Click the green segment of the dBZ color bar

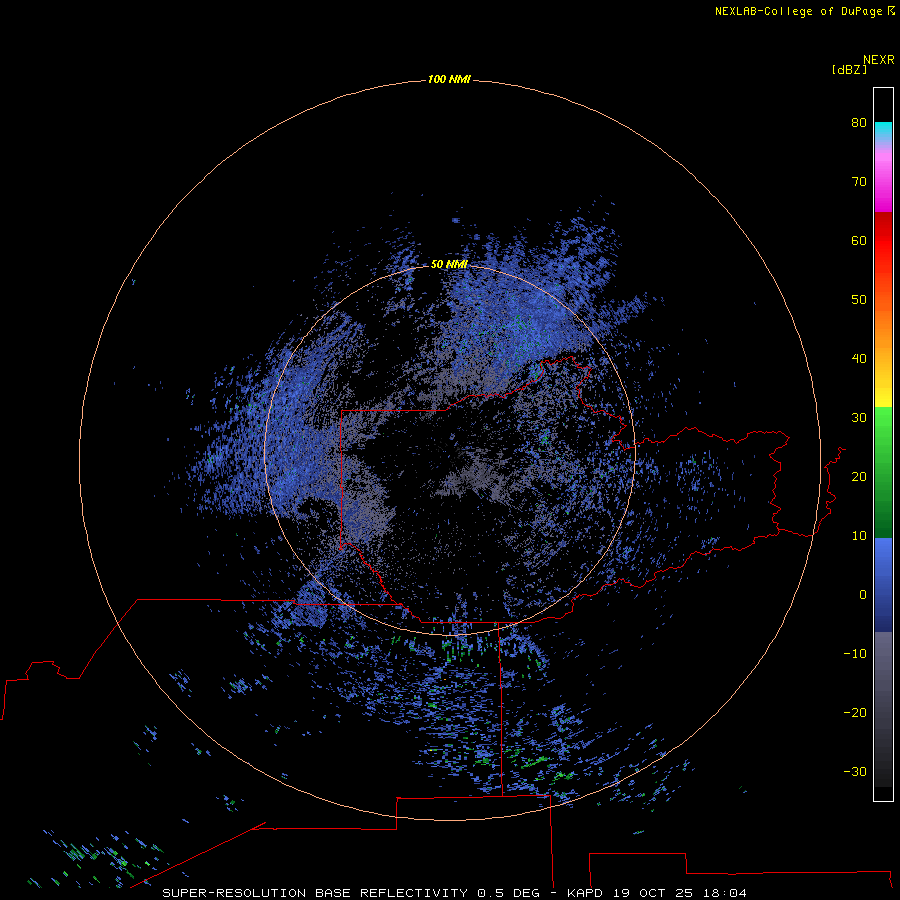point(883,472)
